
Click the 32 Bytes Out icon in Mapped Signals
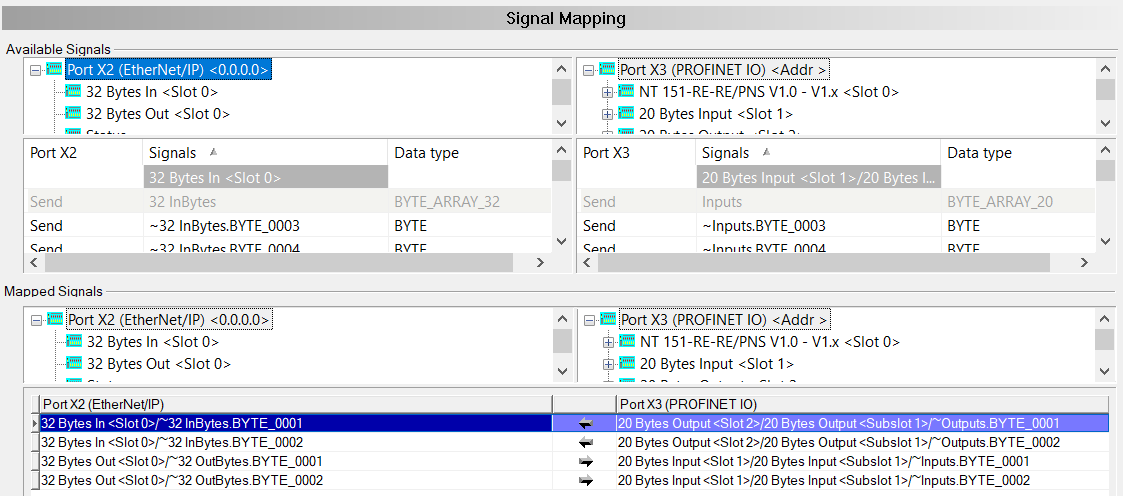pos(74,363)
